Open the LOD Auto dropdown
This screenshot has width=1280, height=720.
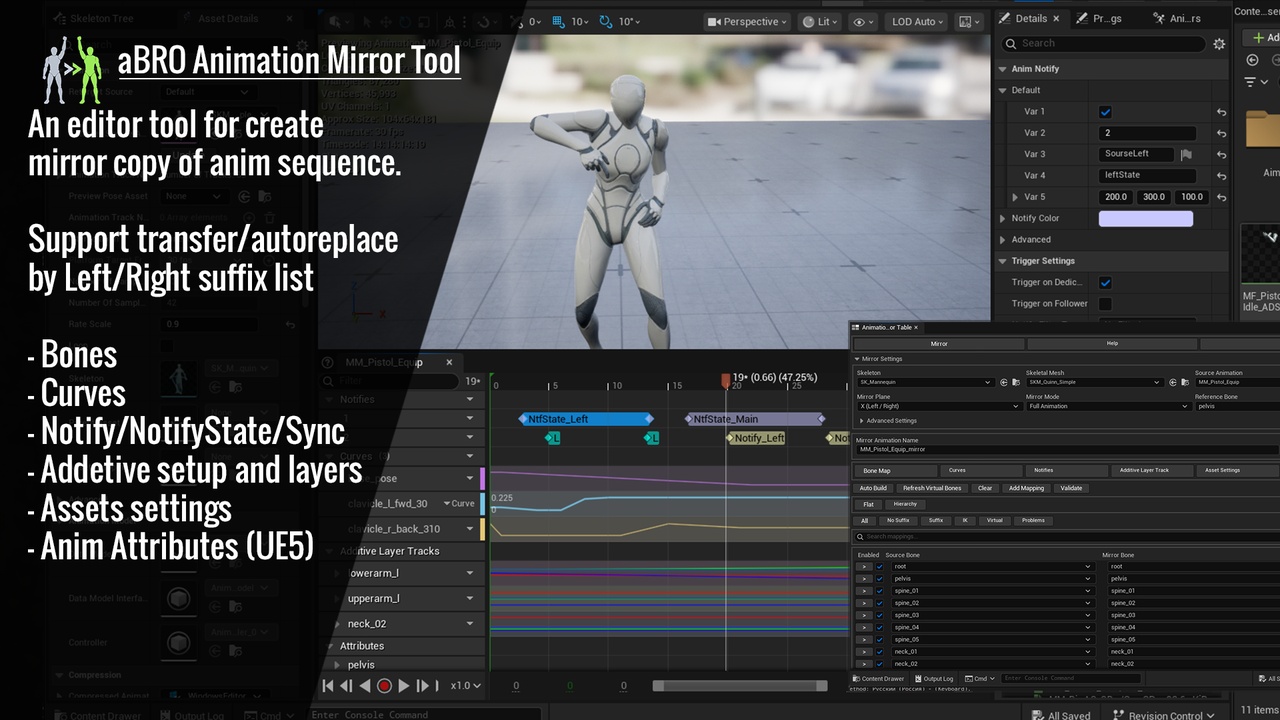pyautogui.click(x=915, y=22)
